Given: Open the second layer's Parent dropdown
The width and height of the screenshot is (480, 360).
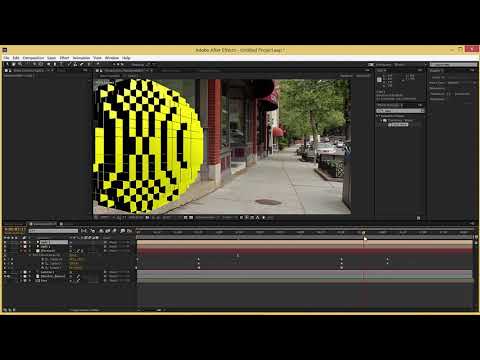Looking at the screenshot, I should coord(119,246).
